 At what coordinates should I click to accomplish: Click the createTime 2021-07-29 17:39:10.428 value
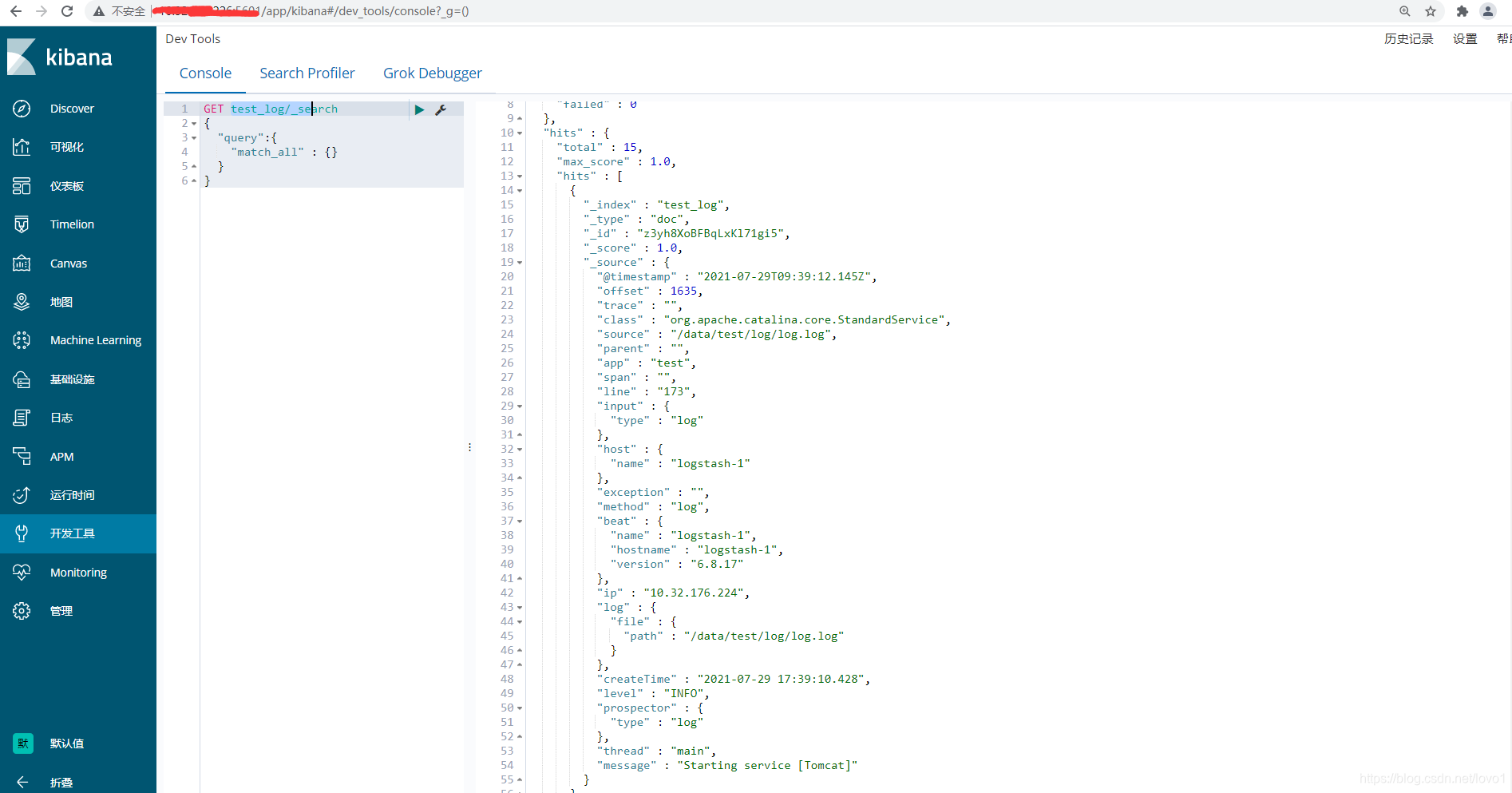(x=781, y=680)
